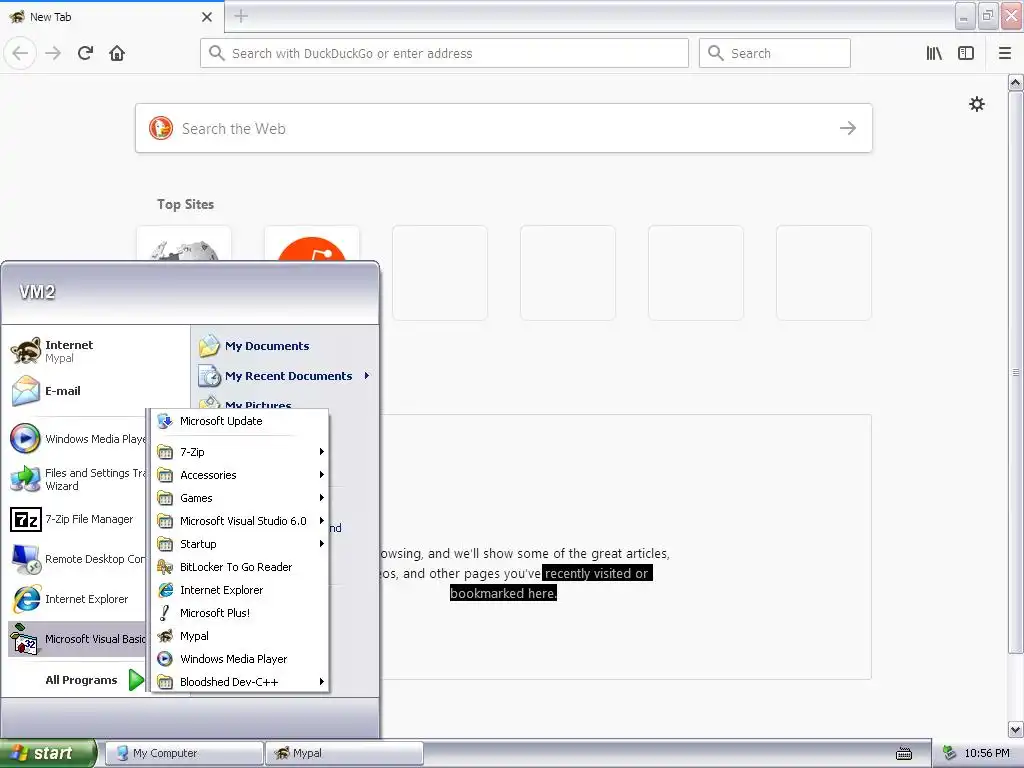The image size is (1024, 768).
Task: Expand the Games submenu
Action: click(240, 498)
